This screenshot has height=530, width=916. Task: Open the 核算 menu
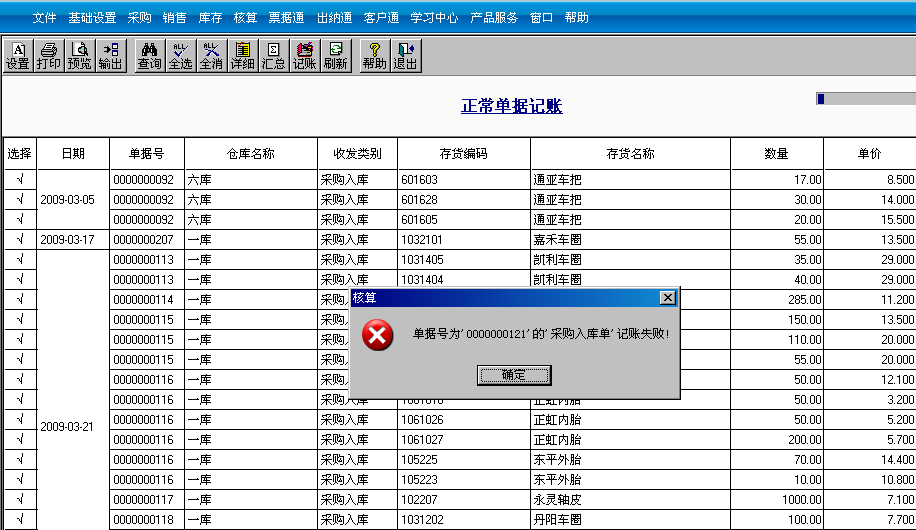[245, 18]
